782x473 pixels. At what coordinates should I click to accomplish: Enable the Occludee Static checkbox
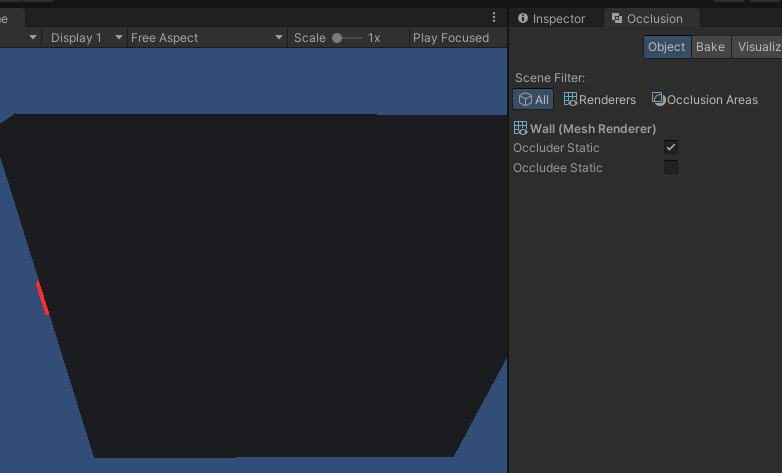pos(671,167)
